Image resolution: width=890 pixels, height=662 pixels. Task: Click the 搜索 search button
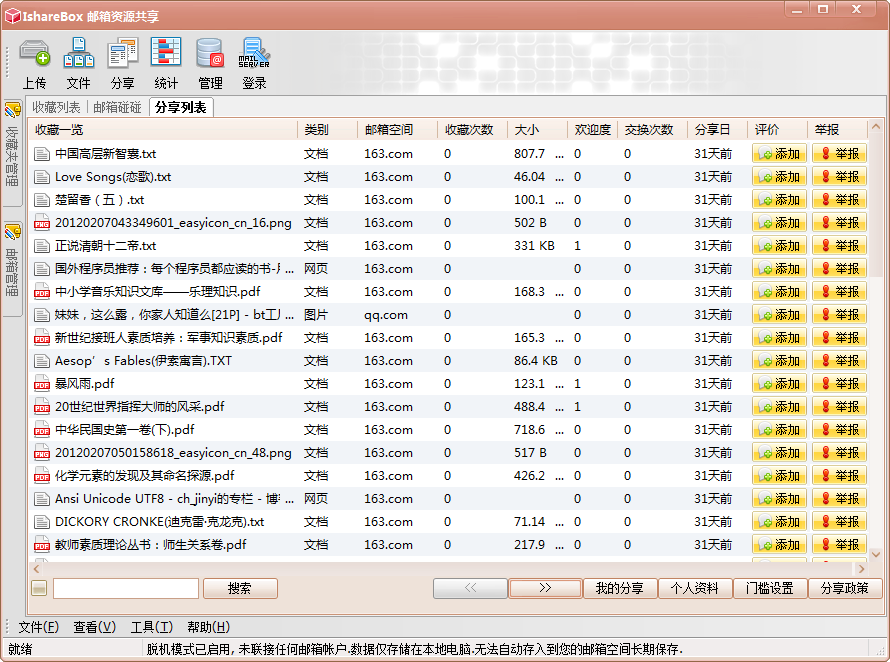[240, 588]
